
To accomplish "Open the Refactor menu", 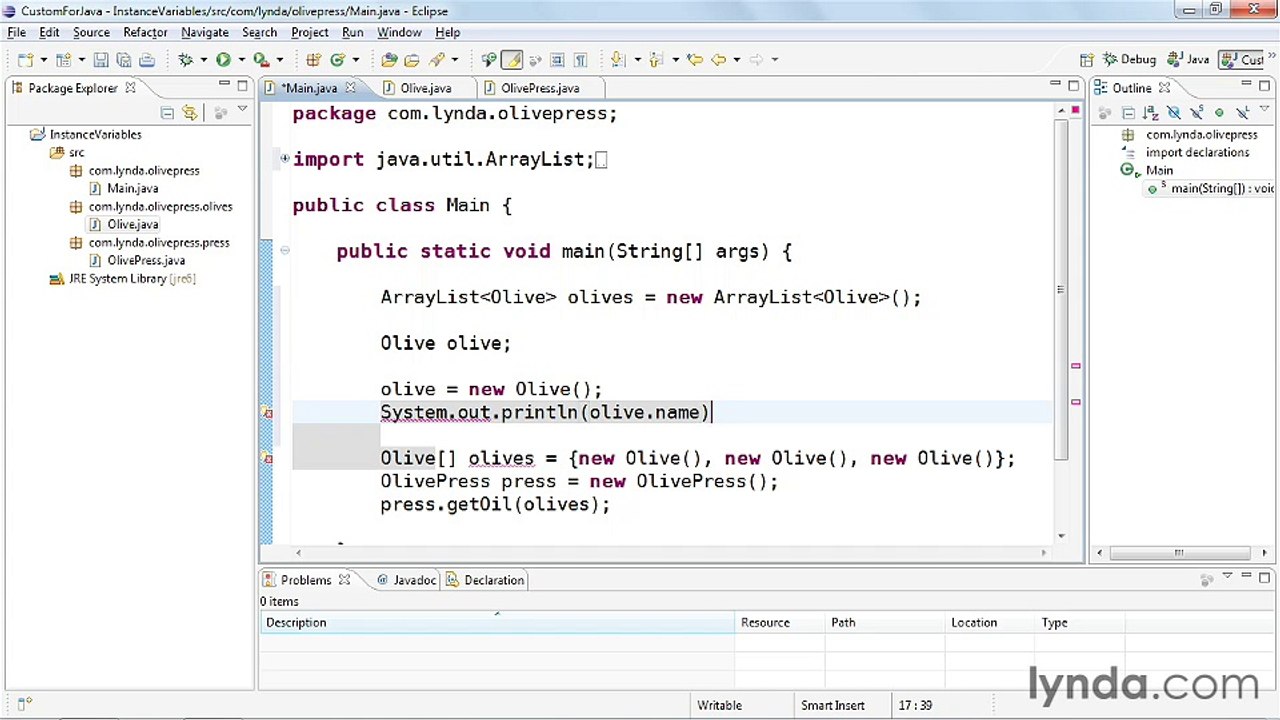I will click(145, 32).
